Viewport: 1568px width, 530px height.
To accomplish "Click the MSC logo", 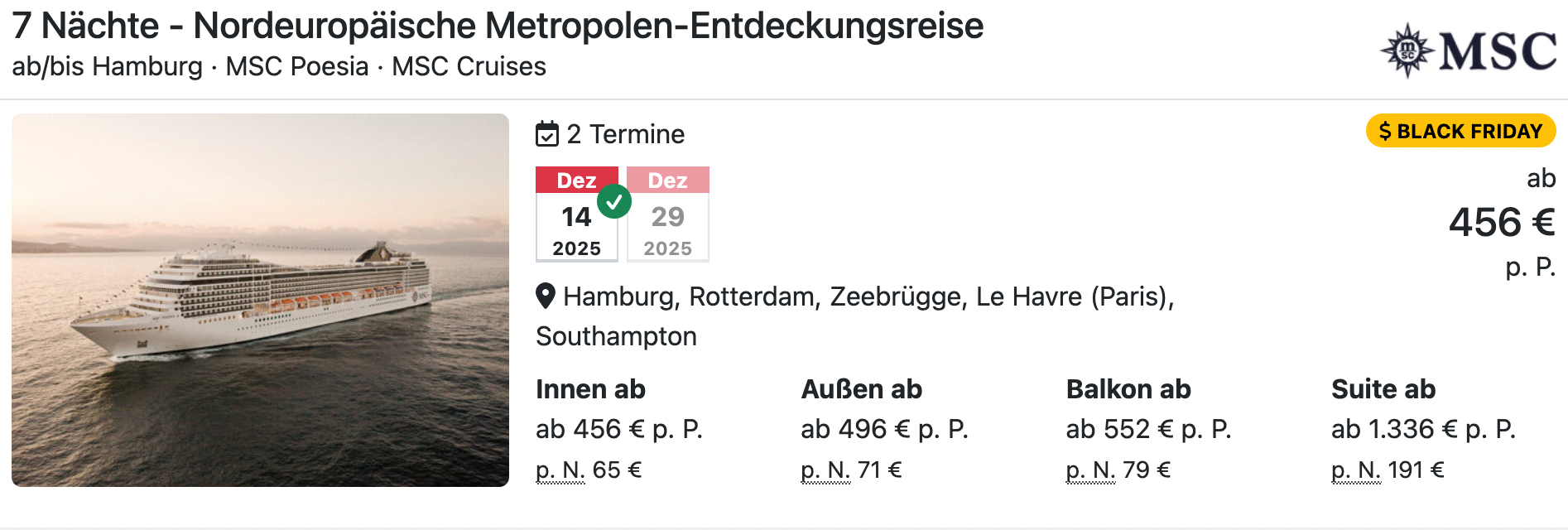I will (x=1468, y=51).
